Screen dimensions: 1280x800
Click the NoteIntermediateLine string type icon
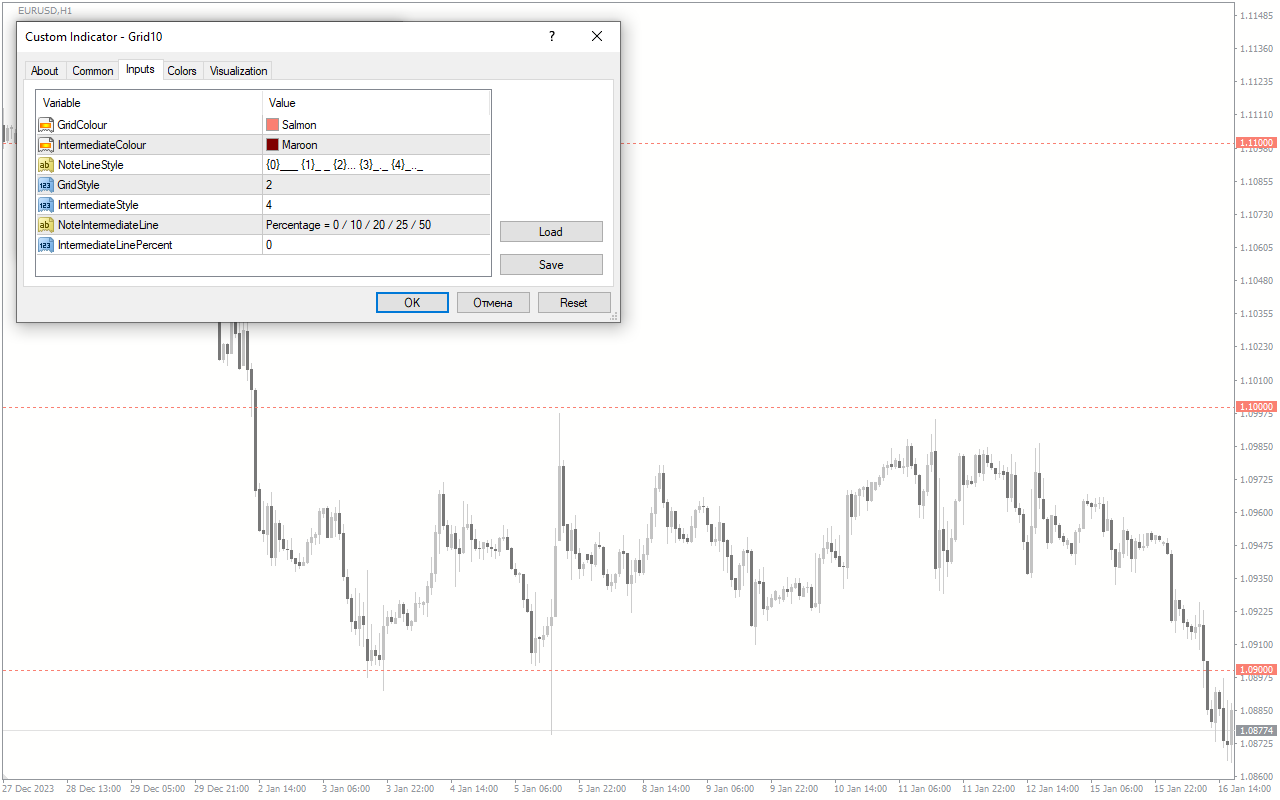45,225
